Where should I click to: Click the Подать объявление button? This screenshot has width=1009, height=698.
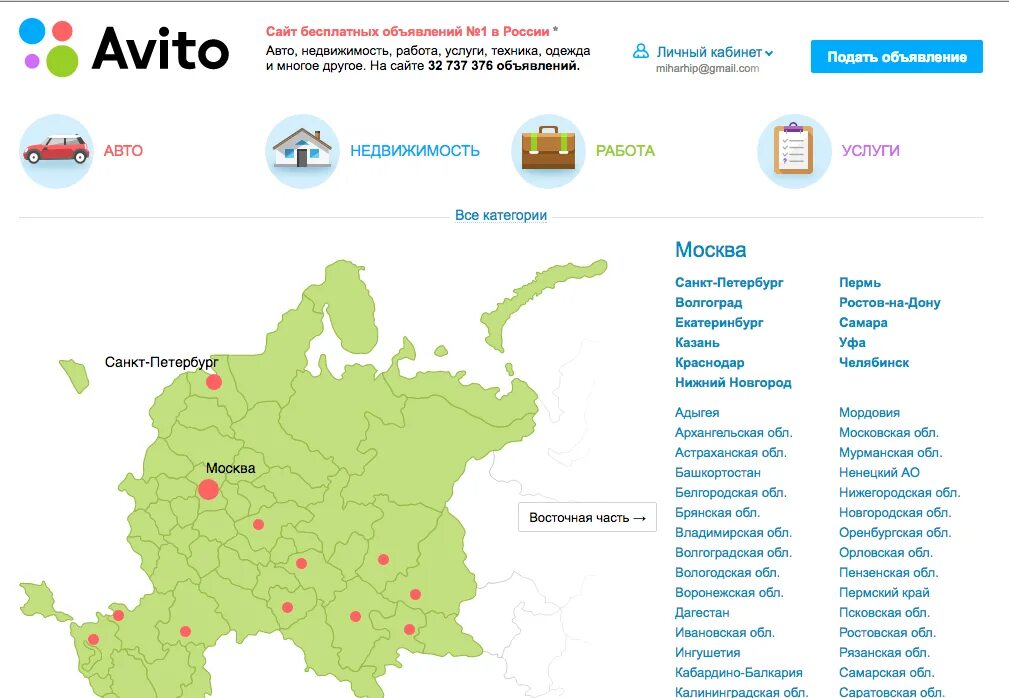click(896, 57)
